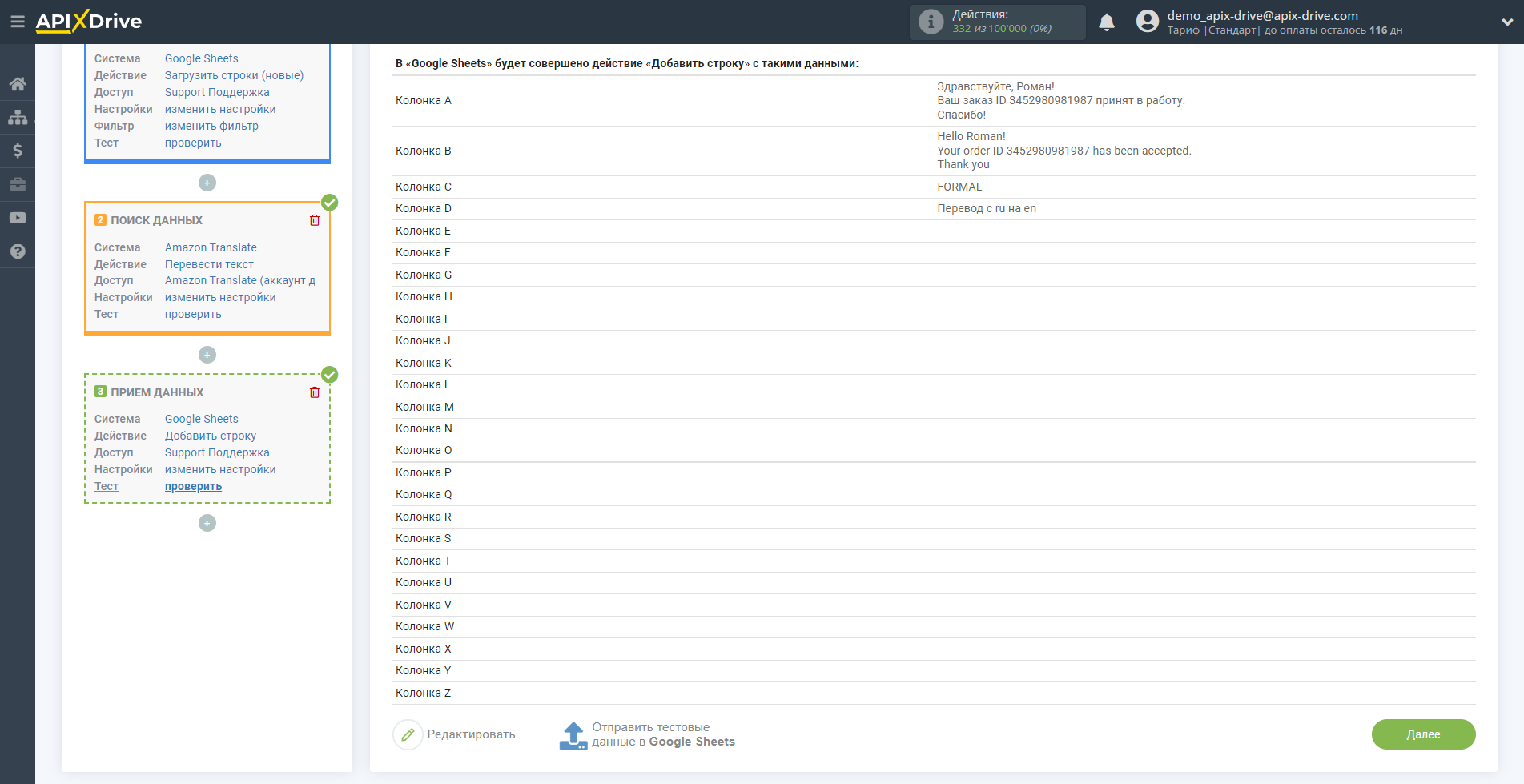
Task: Select the Колонка M row label
Action: click(x=424, y=407)
